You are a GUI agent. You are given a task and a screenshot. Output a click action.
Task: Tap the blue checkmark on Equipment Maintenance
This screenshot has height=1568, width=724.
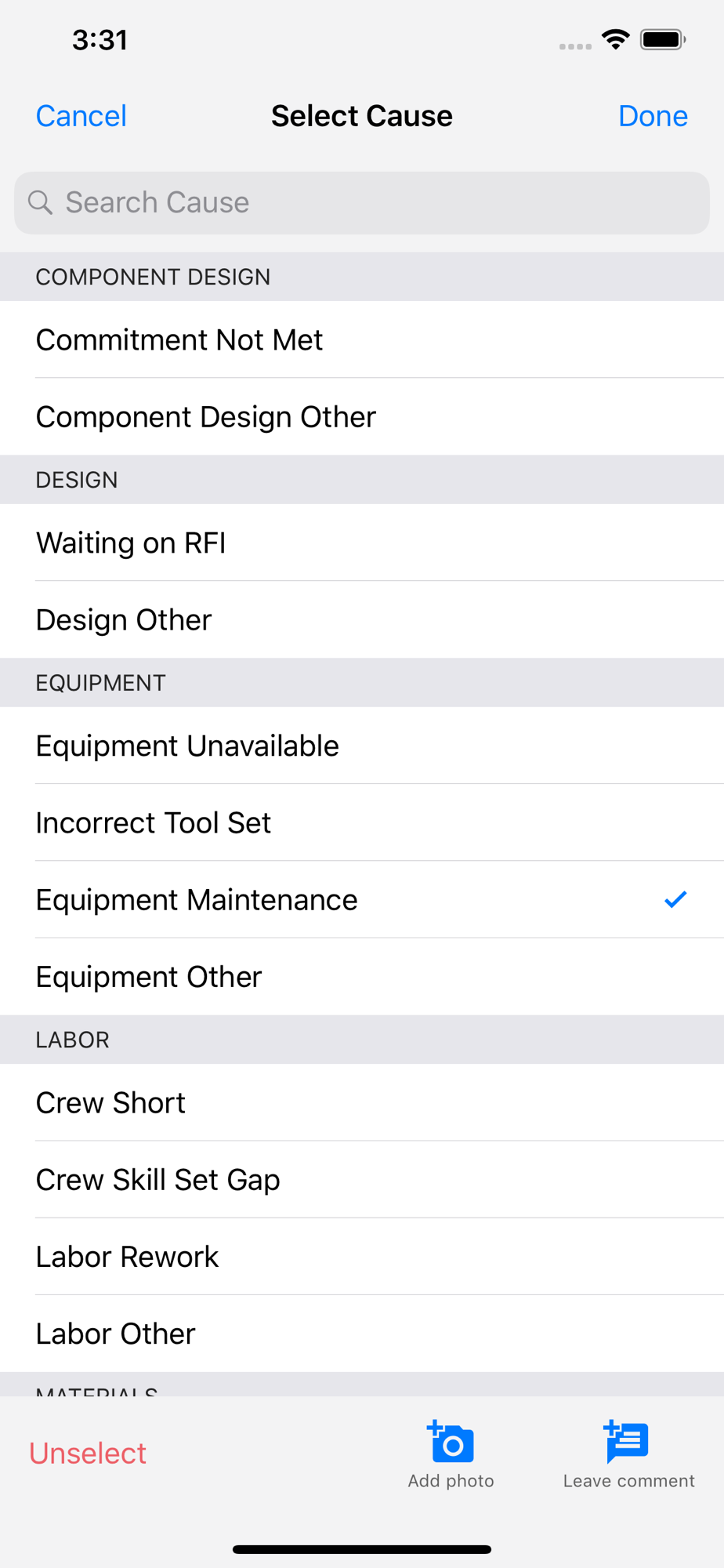point(675,899)
